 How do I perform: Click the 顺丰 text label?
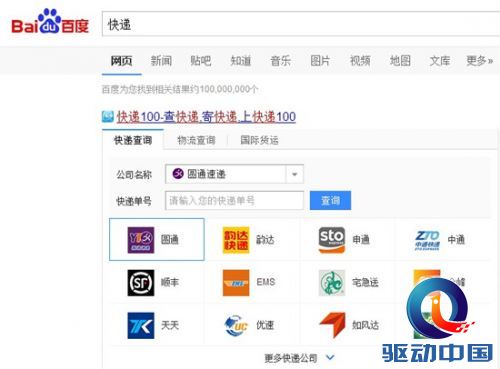(x=170, y=282)
